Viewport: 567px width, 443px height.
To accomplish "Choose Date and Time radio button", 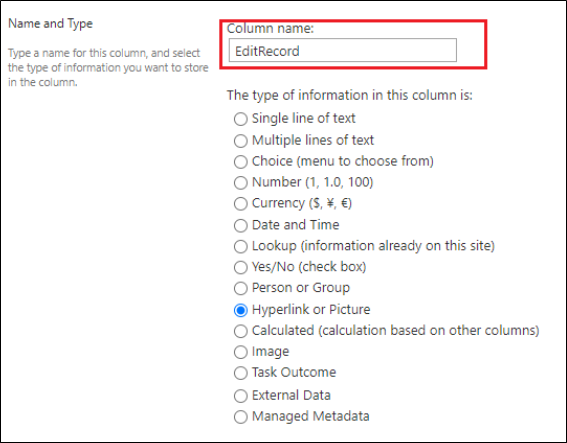I will [240, 225].
